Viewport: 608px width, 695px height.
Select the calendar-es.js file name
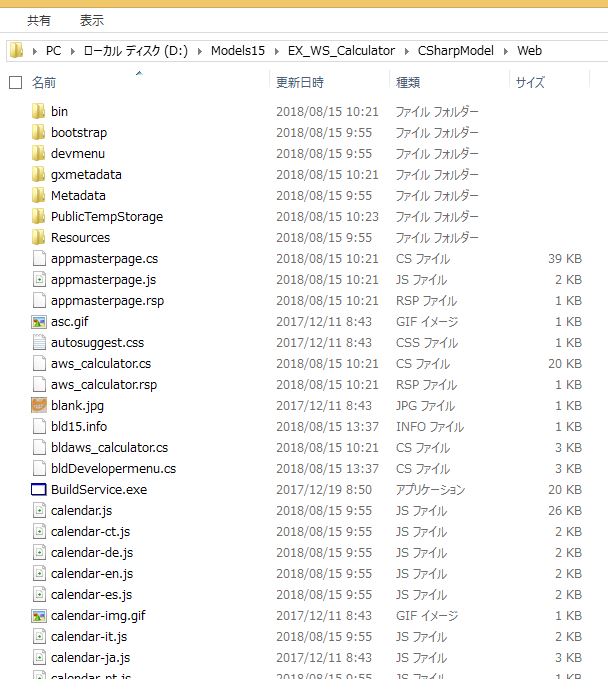92,594
